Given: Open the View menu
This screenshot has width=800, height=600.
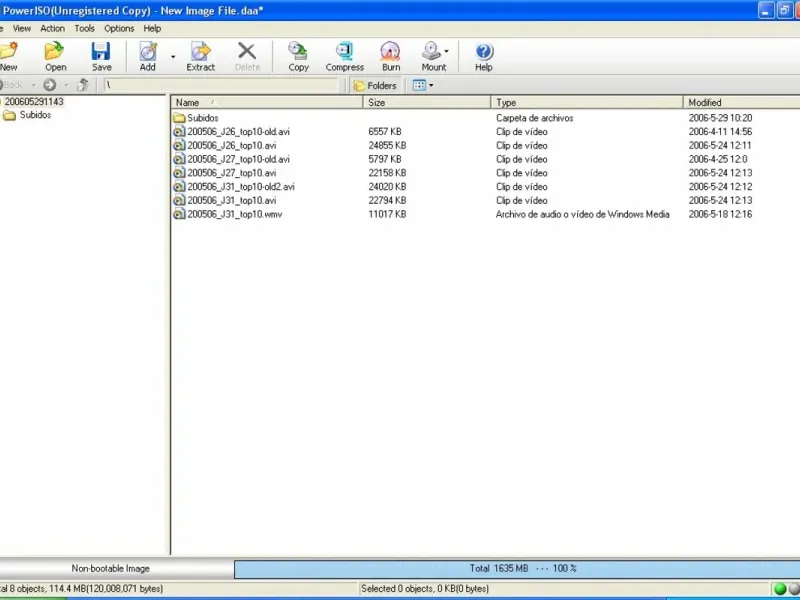Looking at the screenshot, I should click(21, 29).
